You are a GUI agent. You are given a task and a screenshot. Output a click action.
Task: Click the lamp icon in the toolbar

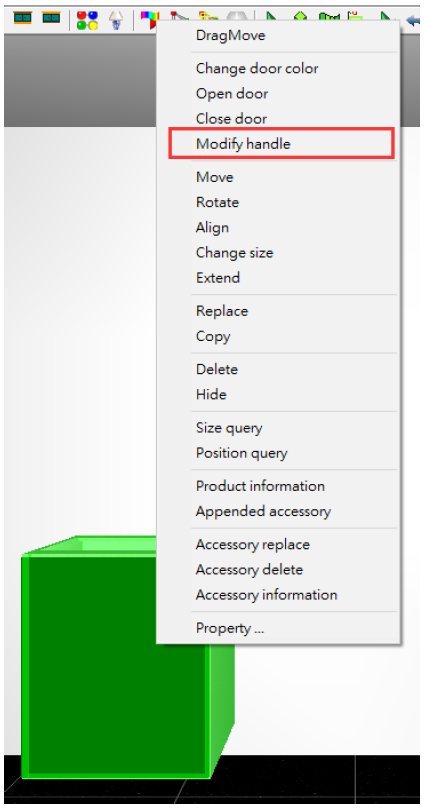tap(116, 20)
